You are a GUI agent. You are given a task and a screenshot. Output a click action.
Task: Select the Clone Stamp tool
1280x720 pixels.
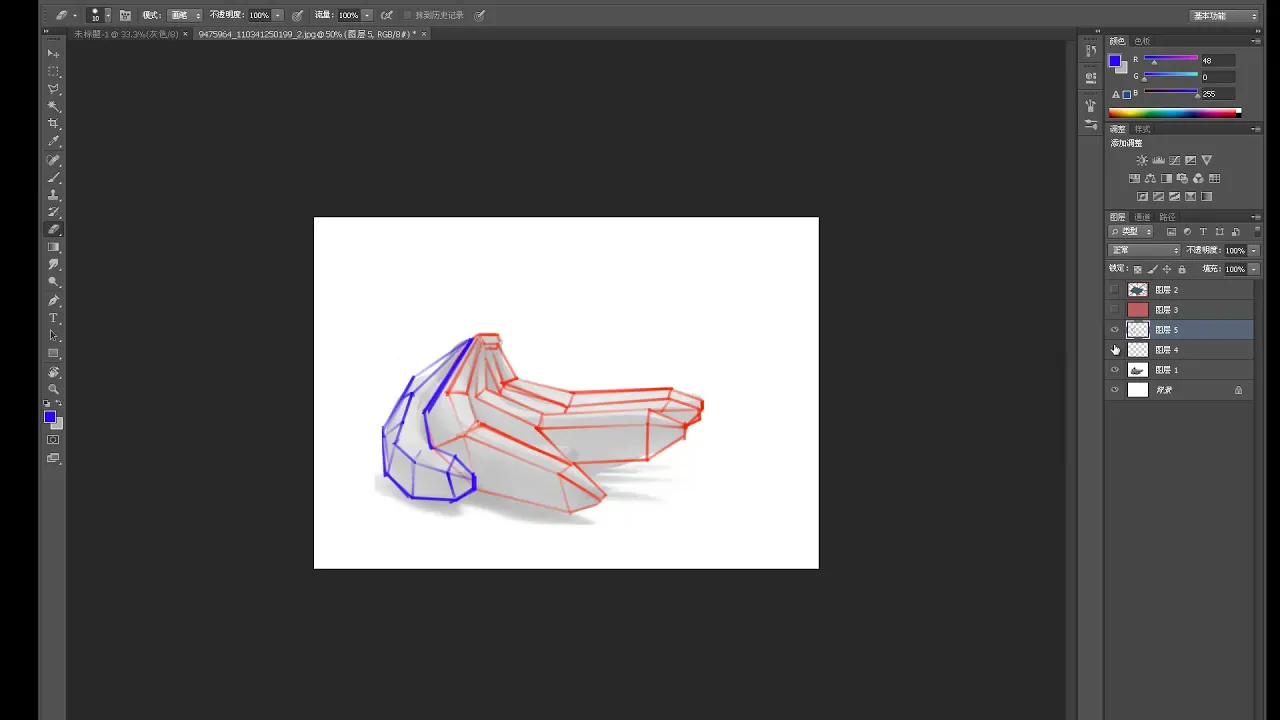pos(53,195)
